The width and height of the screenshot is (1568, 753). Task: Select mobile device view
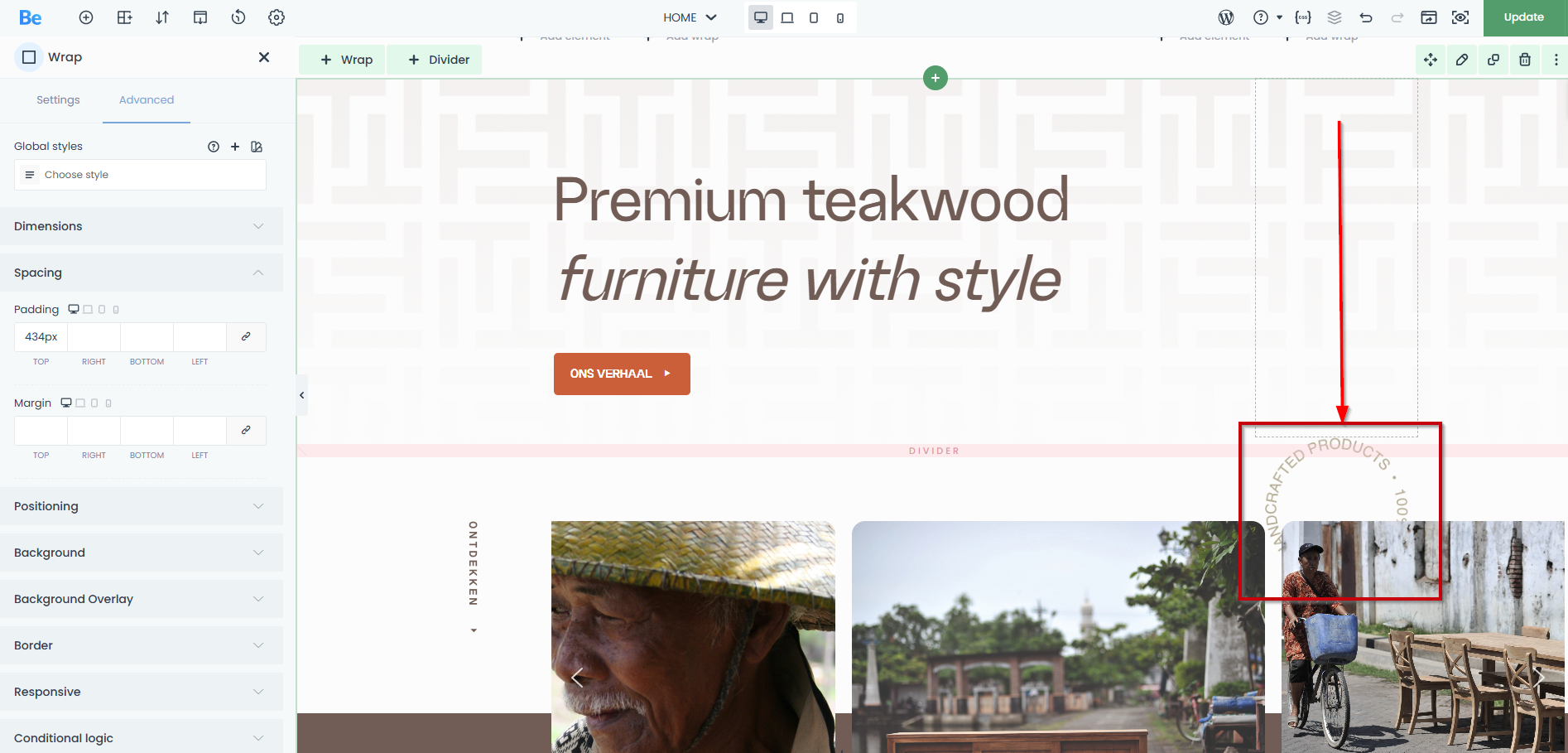tap(840, 17)
